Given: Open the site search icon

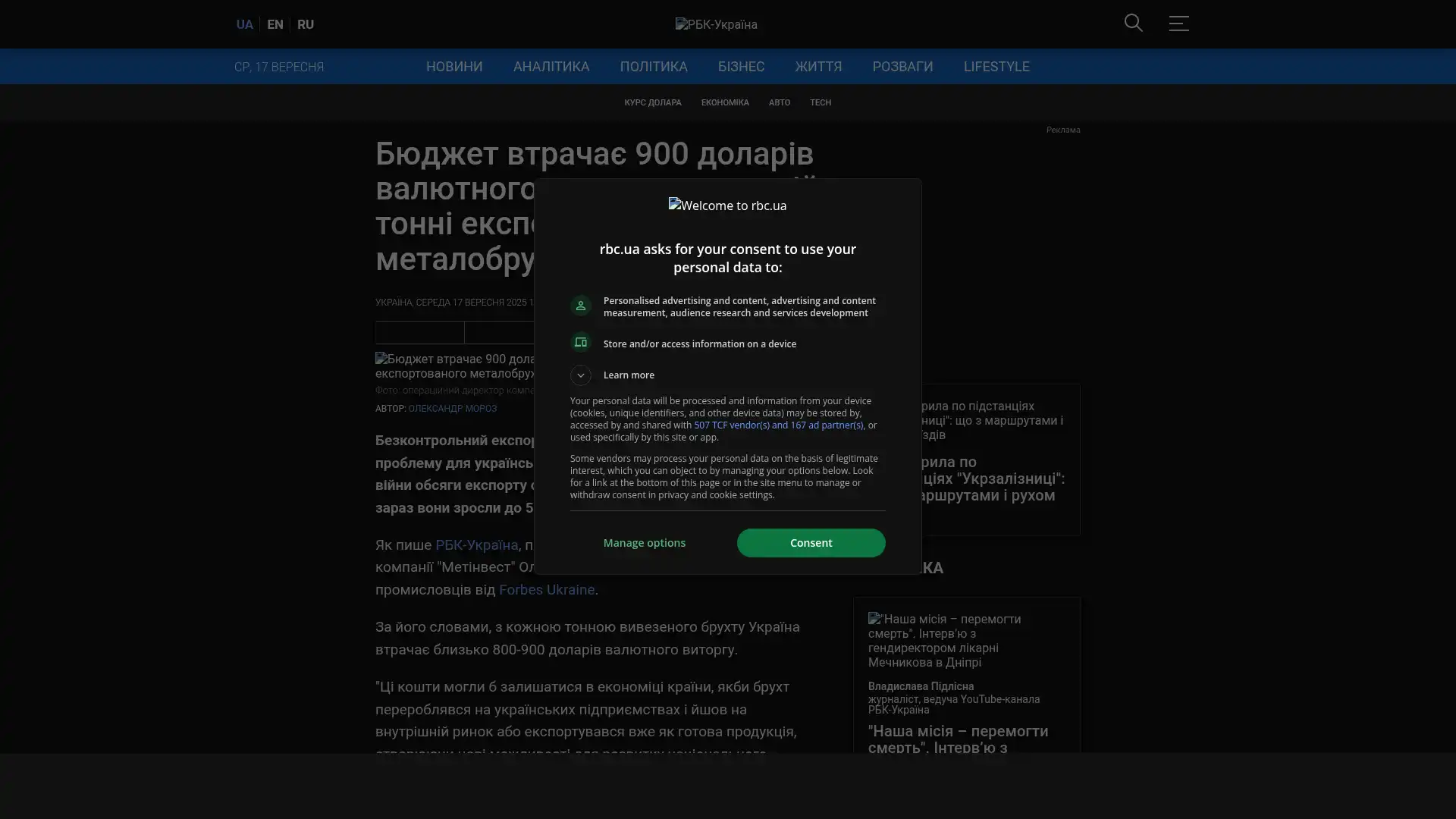Looking at the screenshot, I should [1133, 24].
